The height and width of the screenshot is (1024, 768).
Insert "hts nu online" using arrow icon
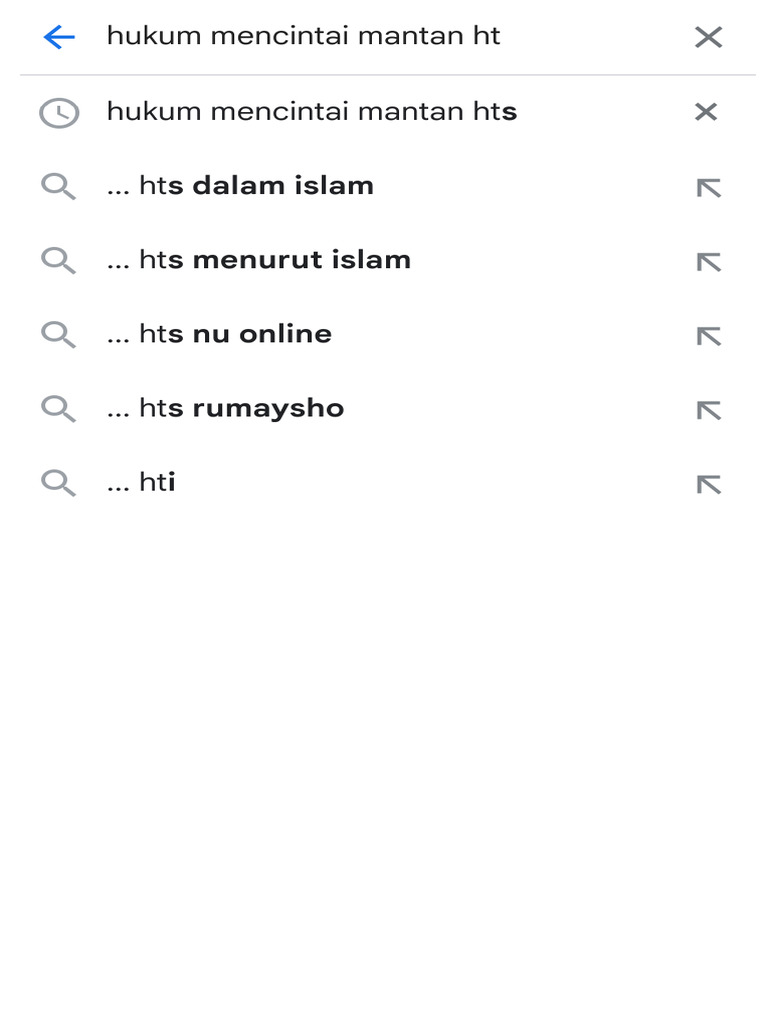point(708,336)
